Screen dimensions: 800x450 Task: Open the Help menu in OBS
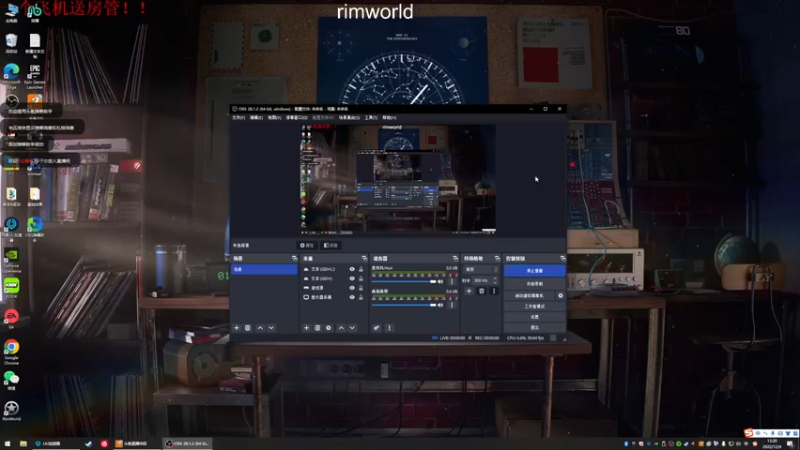(x=389, y=117)
